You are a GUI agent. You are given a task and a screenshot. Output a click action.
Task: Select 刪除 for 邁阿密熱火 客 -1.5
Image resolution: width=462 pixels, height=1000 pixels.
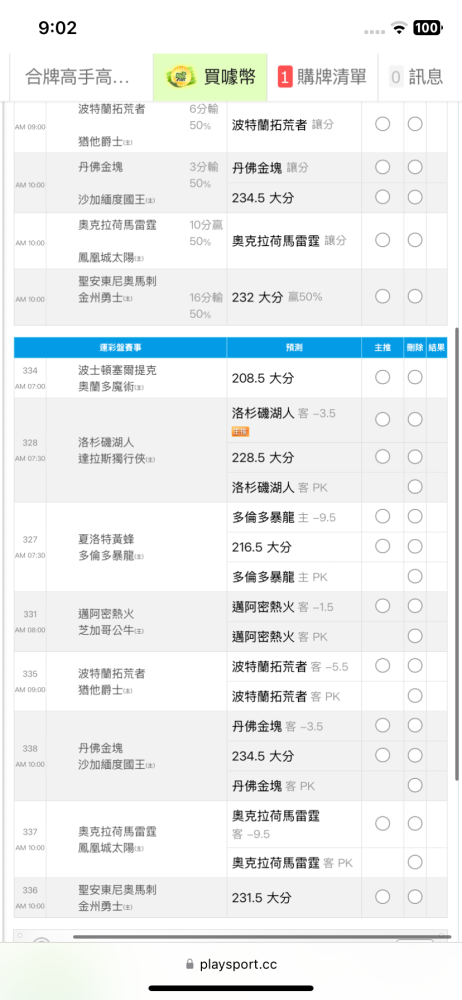coord(415,605)
